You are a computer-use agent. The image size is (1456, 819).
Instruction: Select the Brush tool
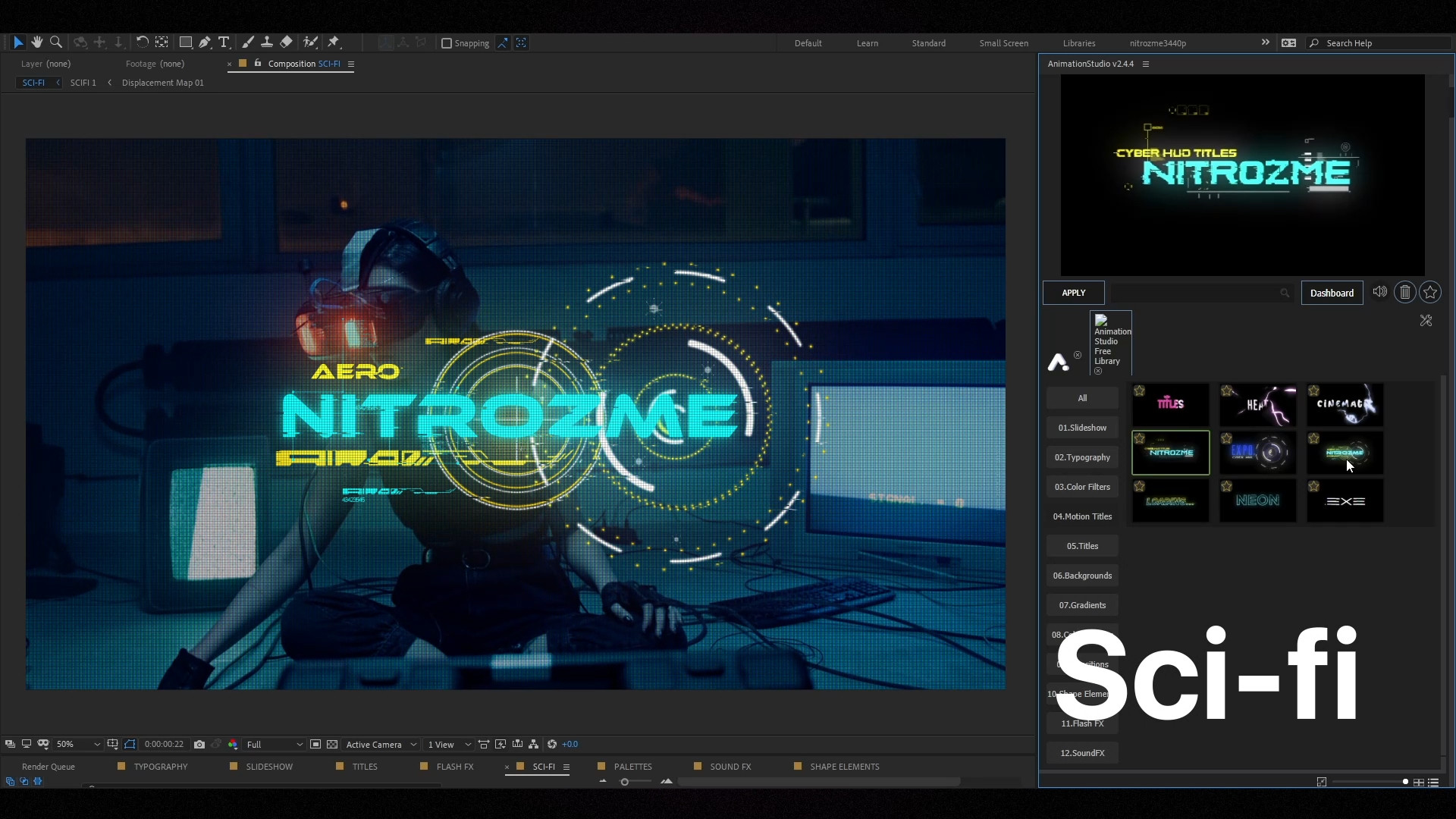tap(247, 42)
